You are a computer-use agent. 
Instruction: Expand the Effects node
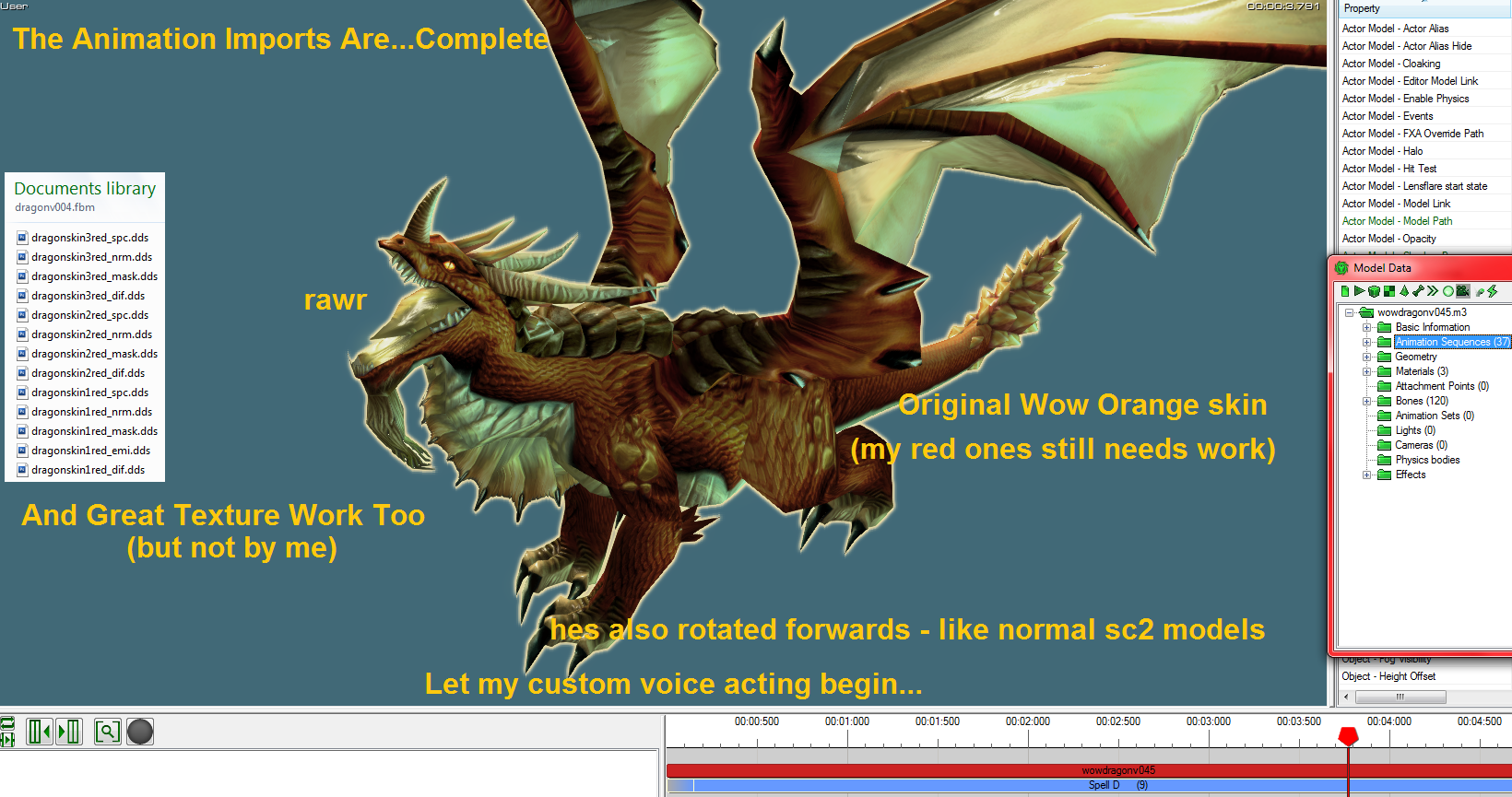coord(1367,475)
